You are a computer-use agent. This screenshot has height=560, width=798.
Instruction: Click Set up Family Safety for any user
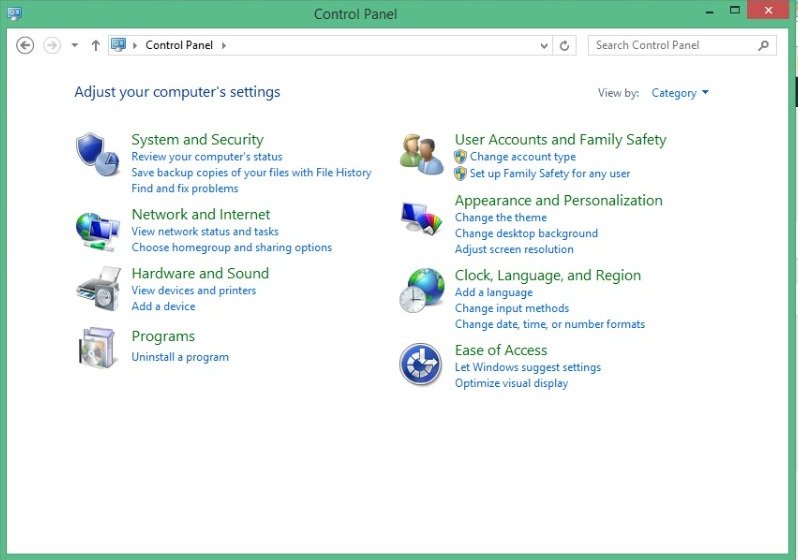point(550,174)
